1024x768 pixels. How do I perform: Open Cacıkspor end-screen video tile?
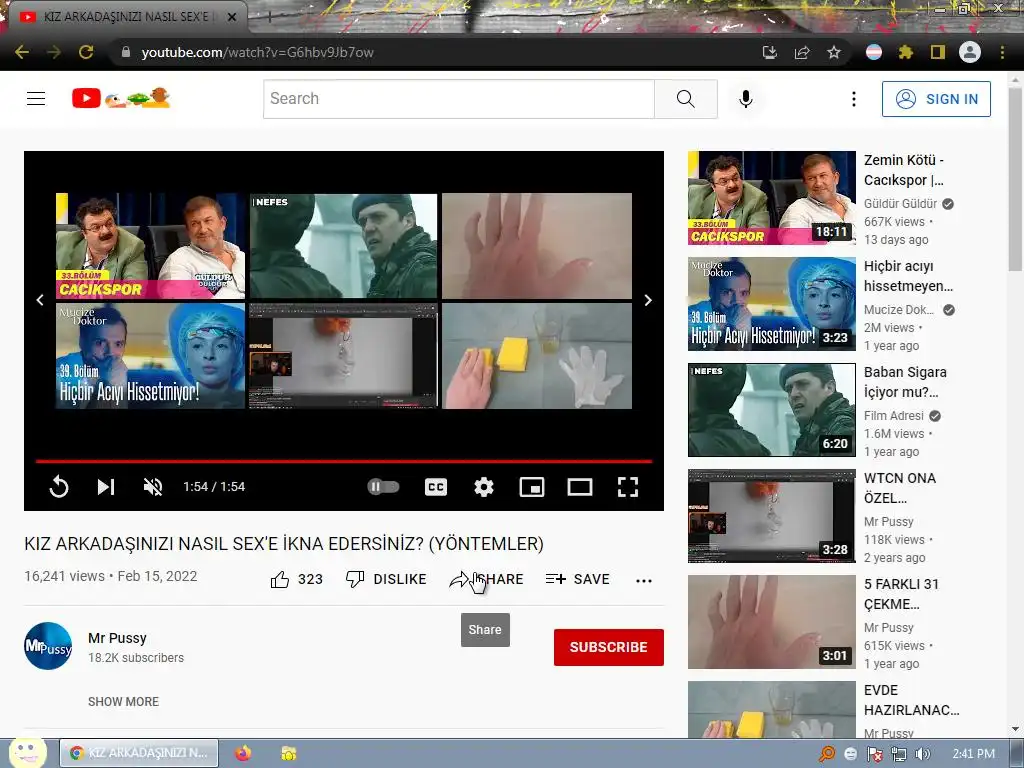coord(150,246)
